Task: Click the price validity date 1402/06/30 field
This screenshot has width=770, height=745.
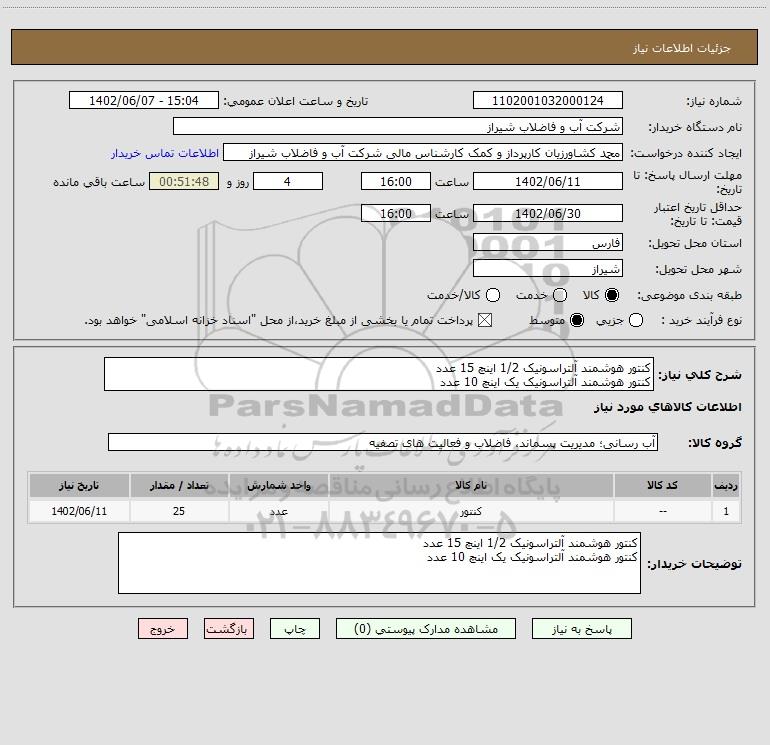Action: (x=548, y=213)
